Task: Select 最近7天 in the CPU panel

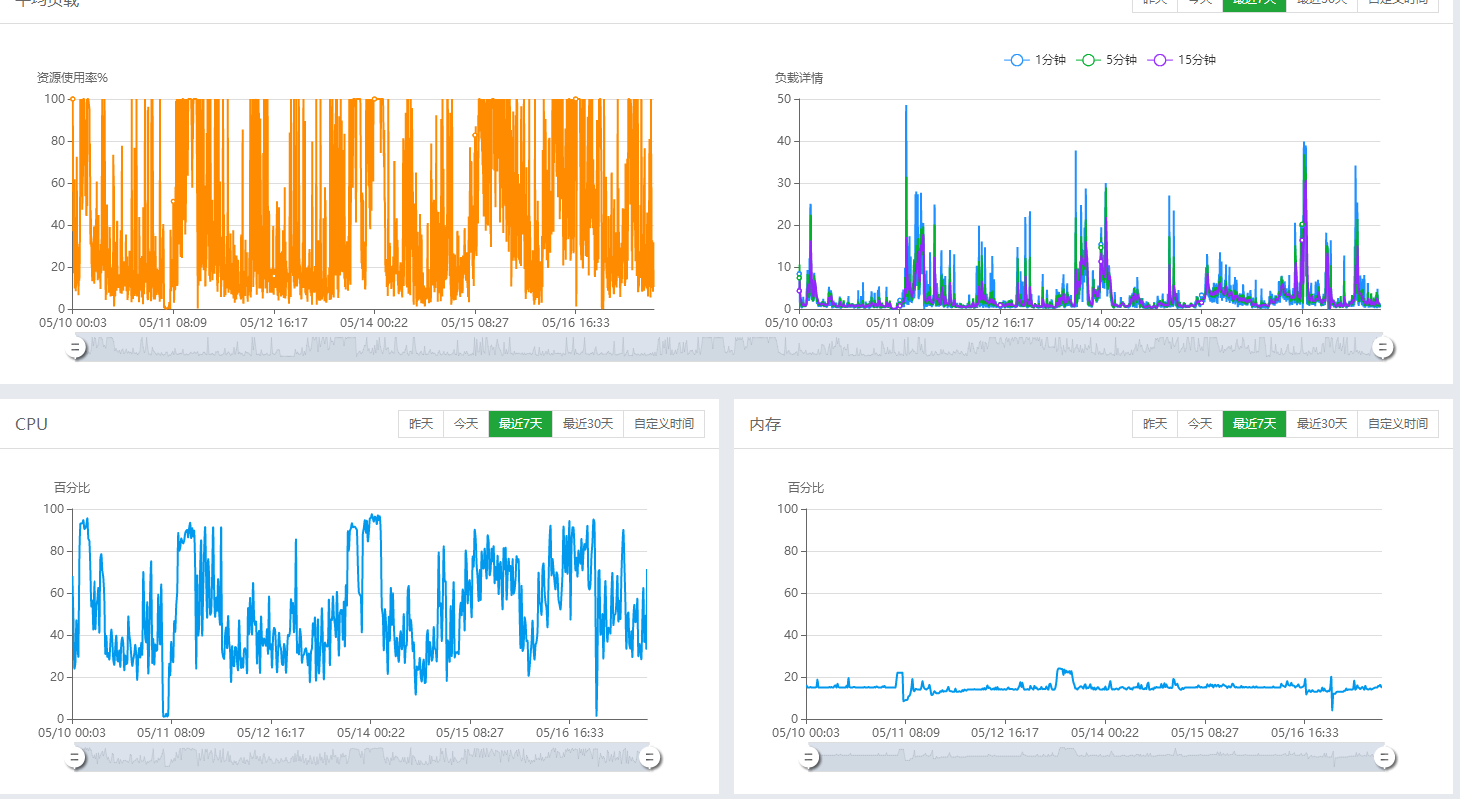Action: click(x=520, y=424)
